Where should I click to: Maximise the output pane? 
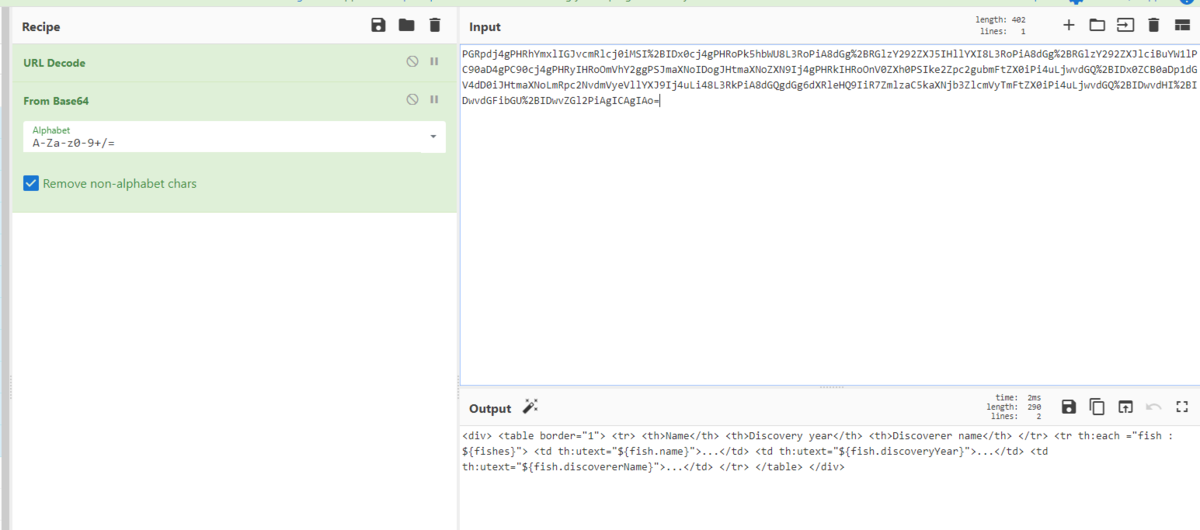click(1181, 407)
